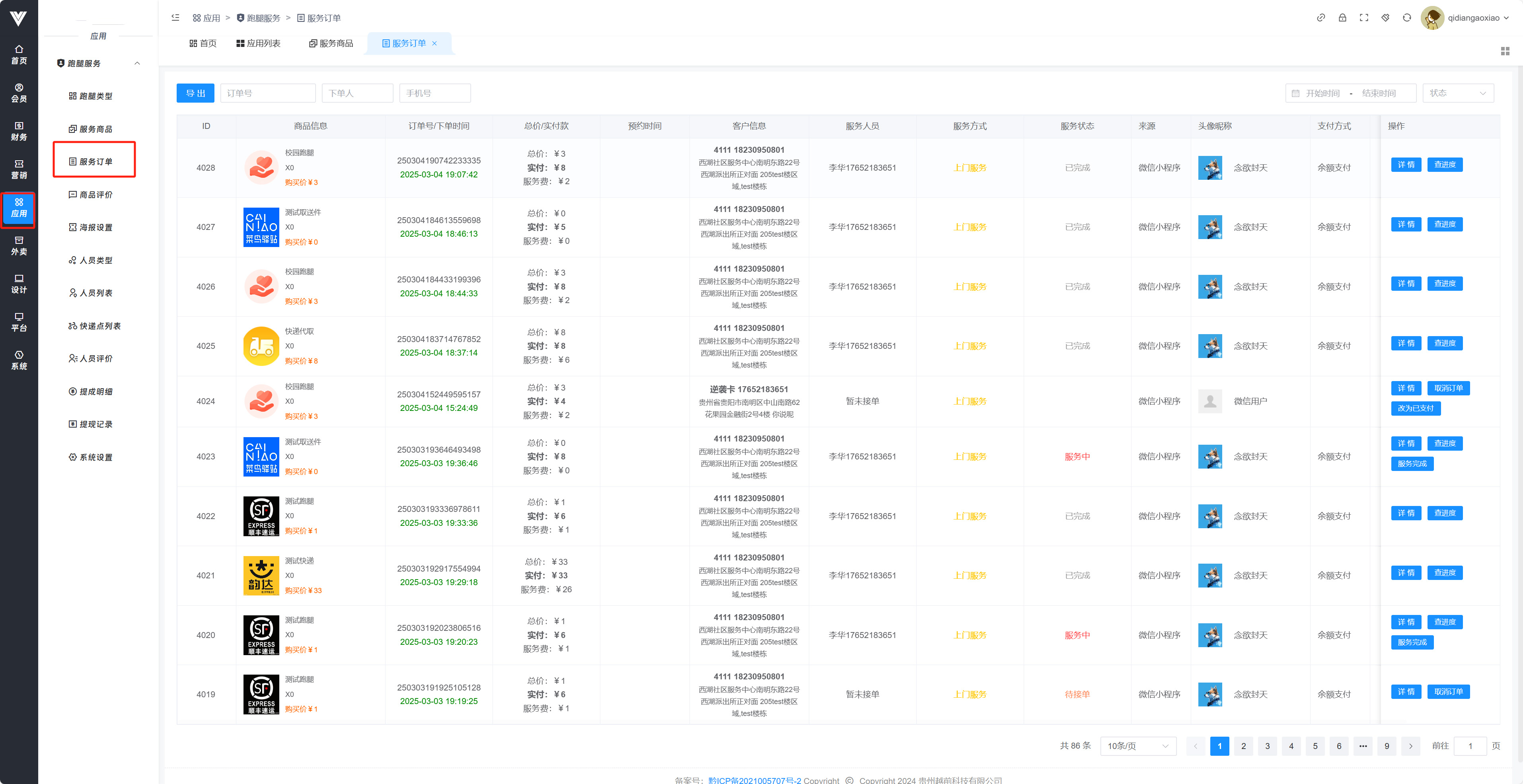Screen dimensions: 1523x784
Task: Switch to the 服务商品 tab
Action: 331,43
